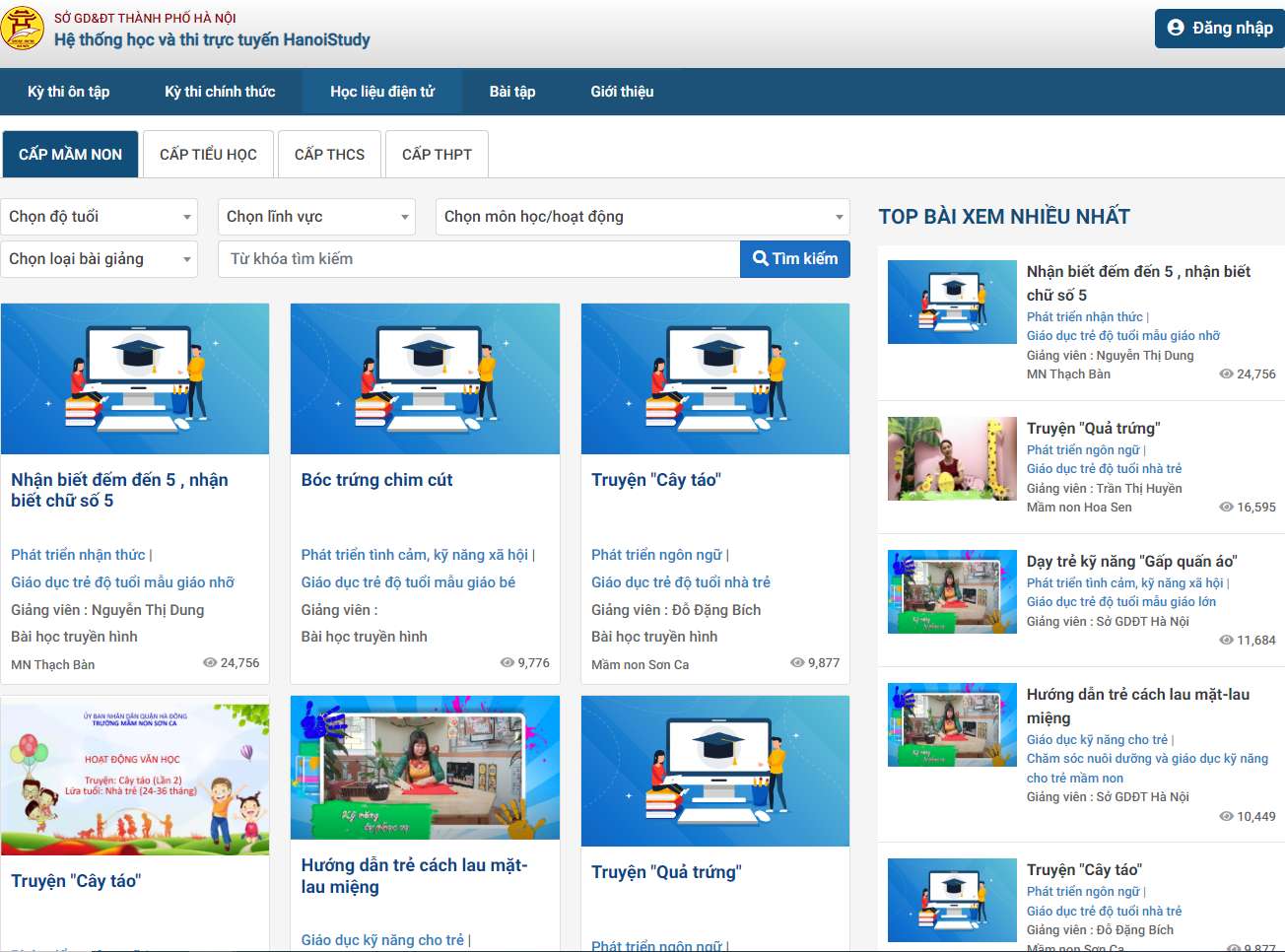Image resolution: width=1285 pixels, height=952 pixels.
Task: Switch to the CẤP TIỂU HỌC tab
Action: click(208, 155)
